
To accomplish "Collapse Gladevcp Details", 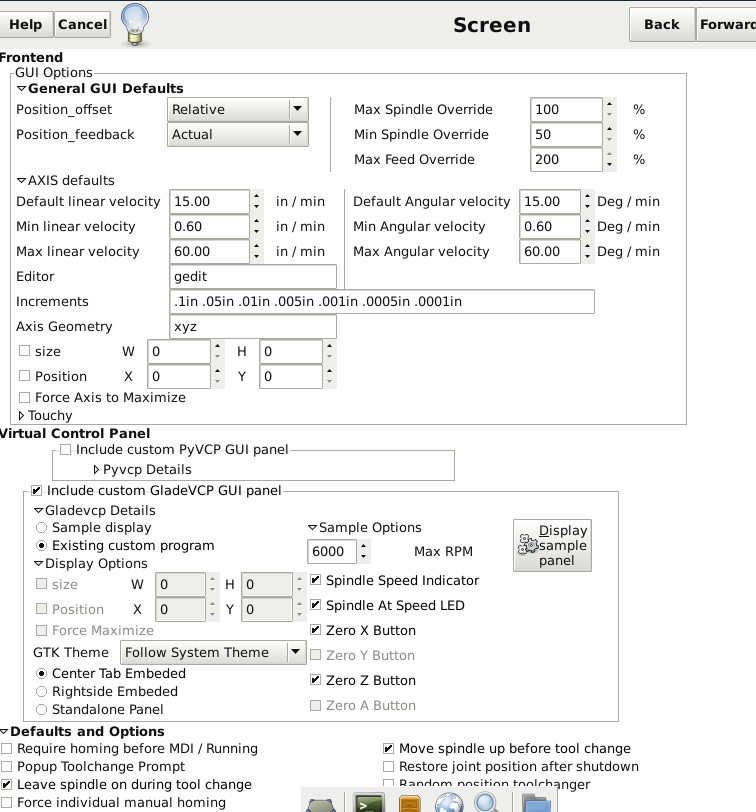I will [x=39, y=510].
